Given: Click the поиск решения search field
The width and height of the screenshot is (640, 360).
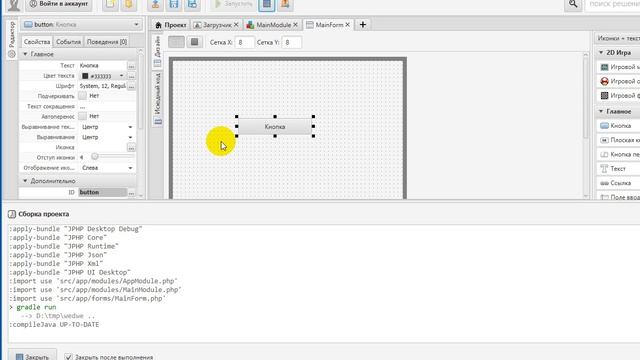Looking at the screenshot, I should point(612,4).
